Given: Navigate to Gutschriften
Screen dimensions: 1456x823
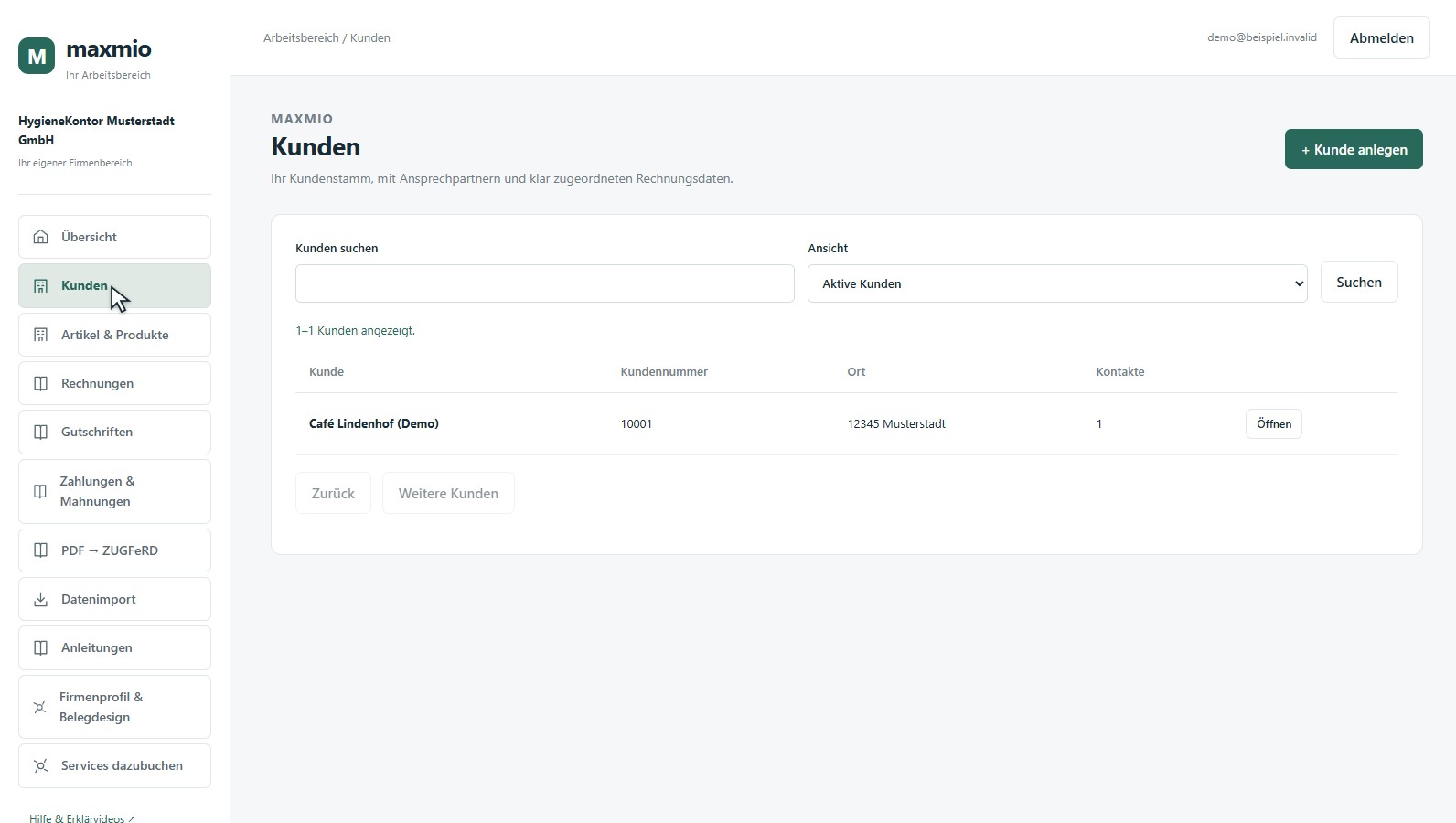Looking at the screenshot, I should coord(114,432).
